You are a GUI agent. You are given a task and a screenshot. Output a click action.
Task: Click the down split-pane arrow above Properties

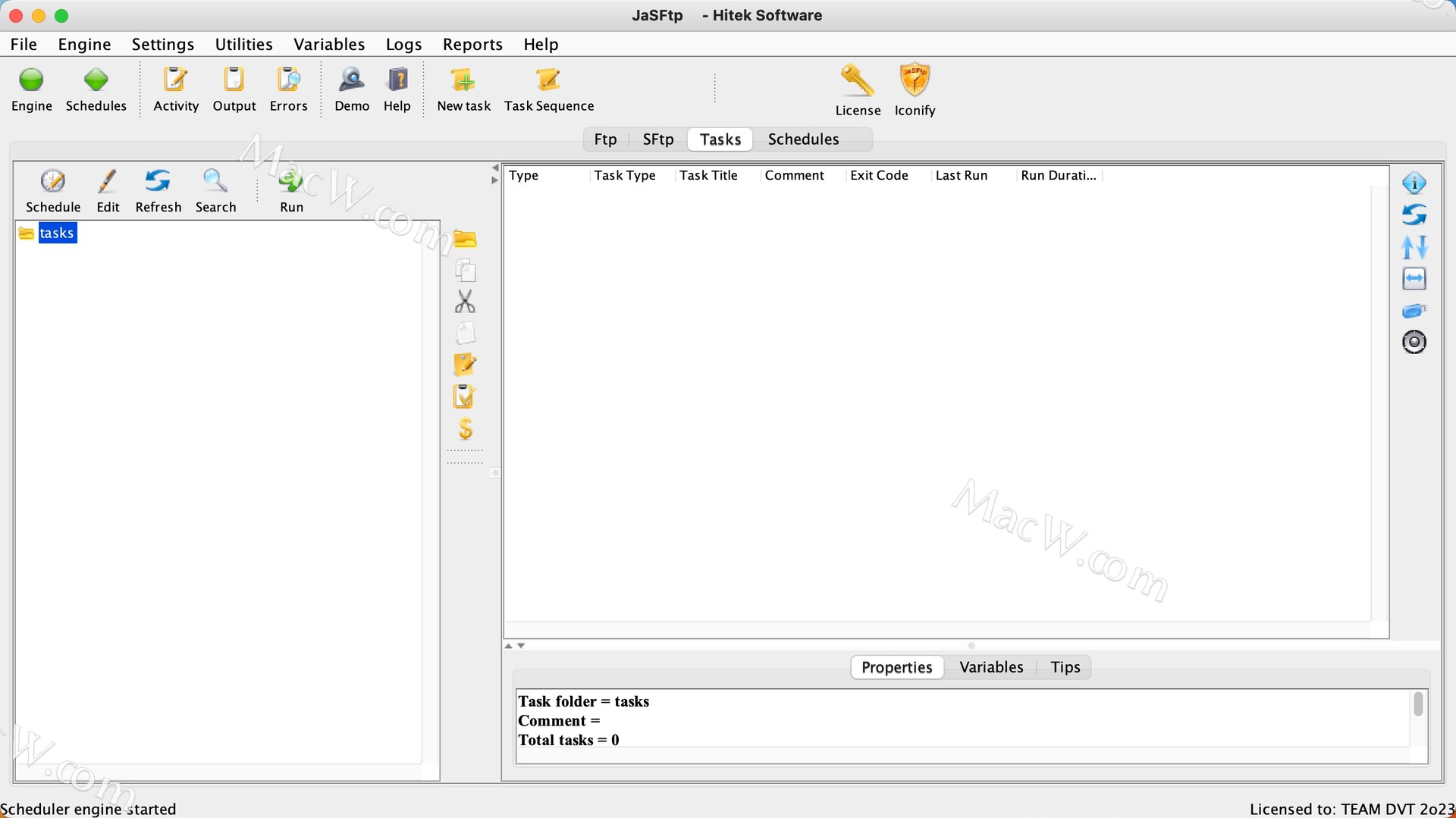[x=521, y=646]
